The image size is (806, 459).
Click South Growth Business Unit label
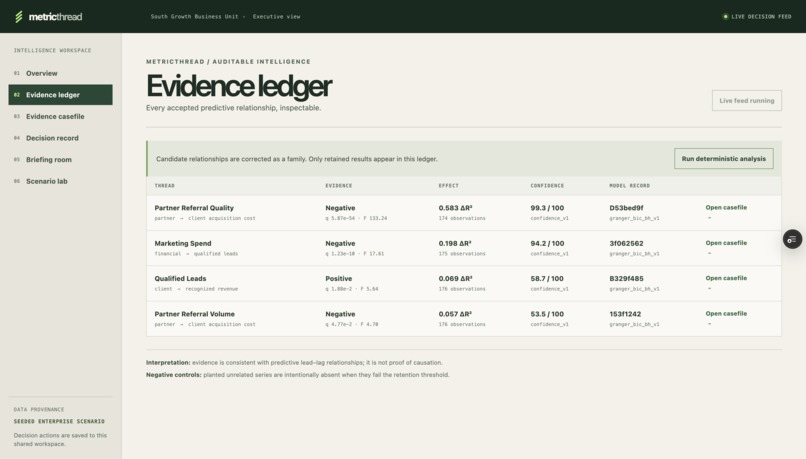(x=194, y=16)
